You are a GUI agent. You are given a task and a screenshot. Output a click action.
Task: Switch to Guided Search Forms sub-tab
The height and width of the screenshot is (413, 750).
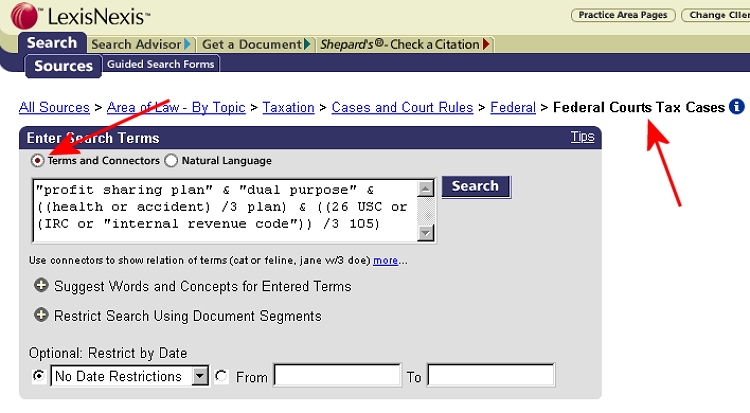click(x=161, y=64)
